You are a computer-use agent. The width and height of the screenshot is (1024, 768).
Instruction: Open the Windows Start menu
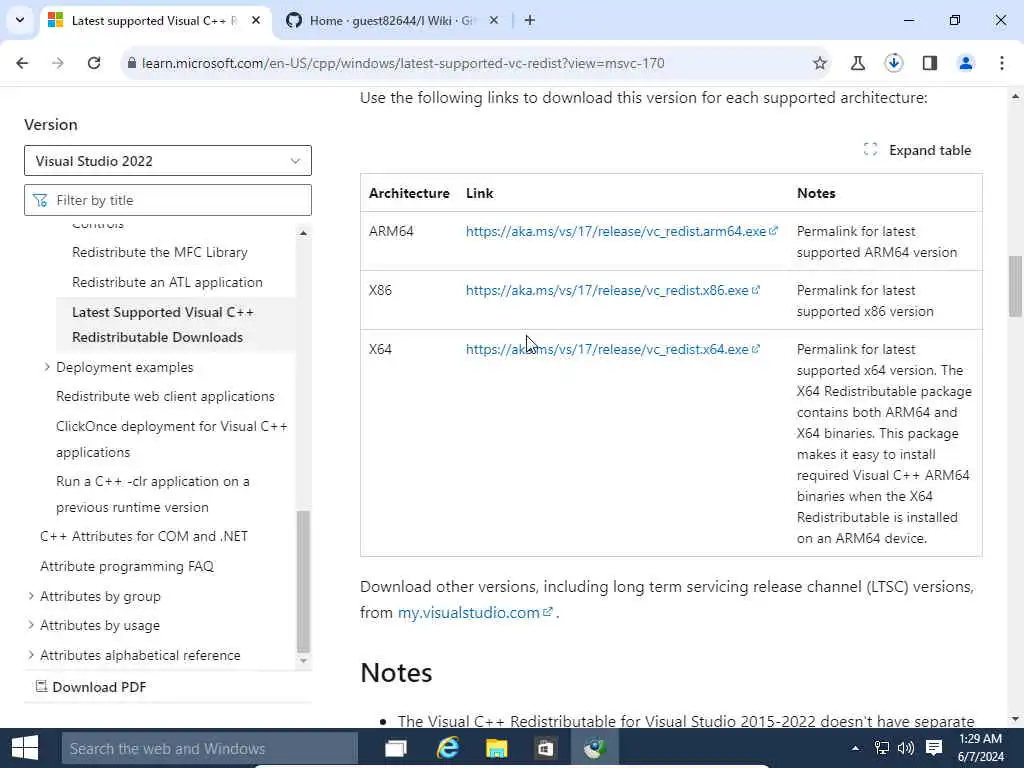(x=25, y=748)
